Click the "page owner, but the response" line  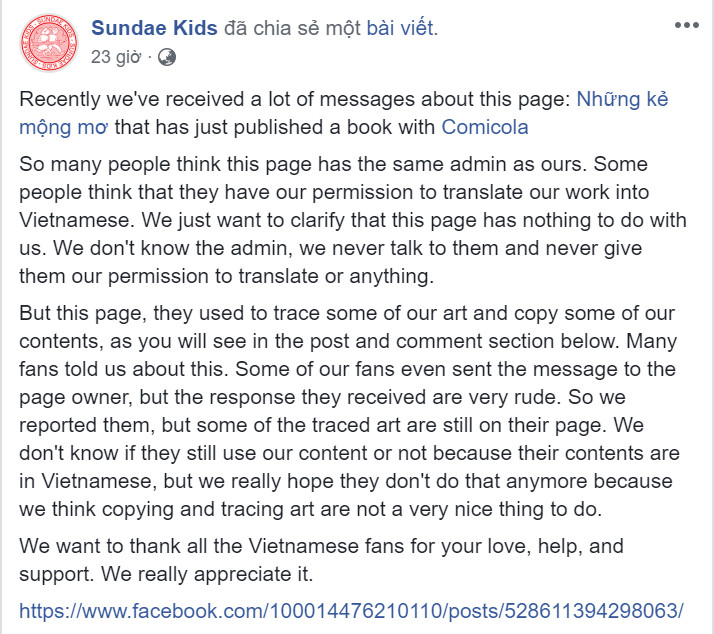click(322, 397)
